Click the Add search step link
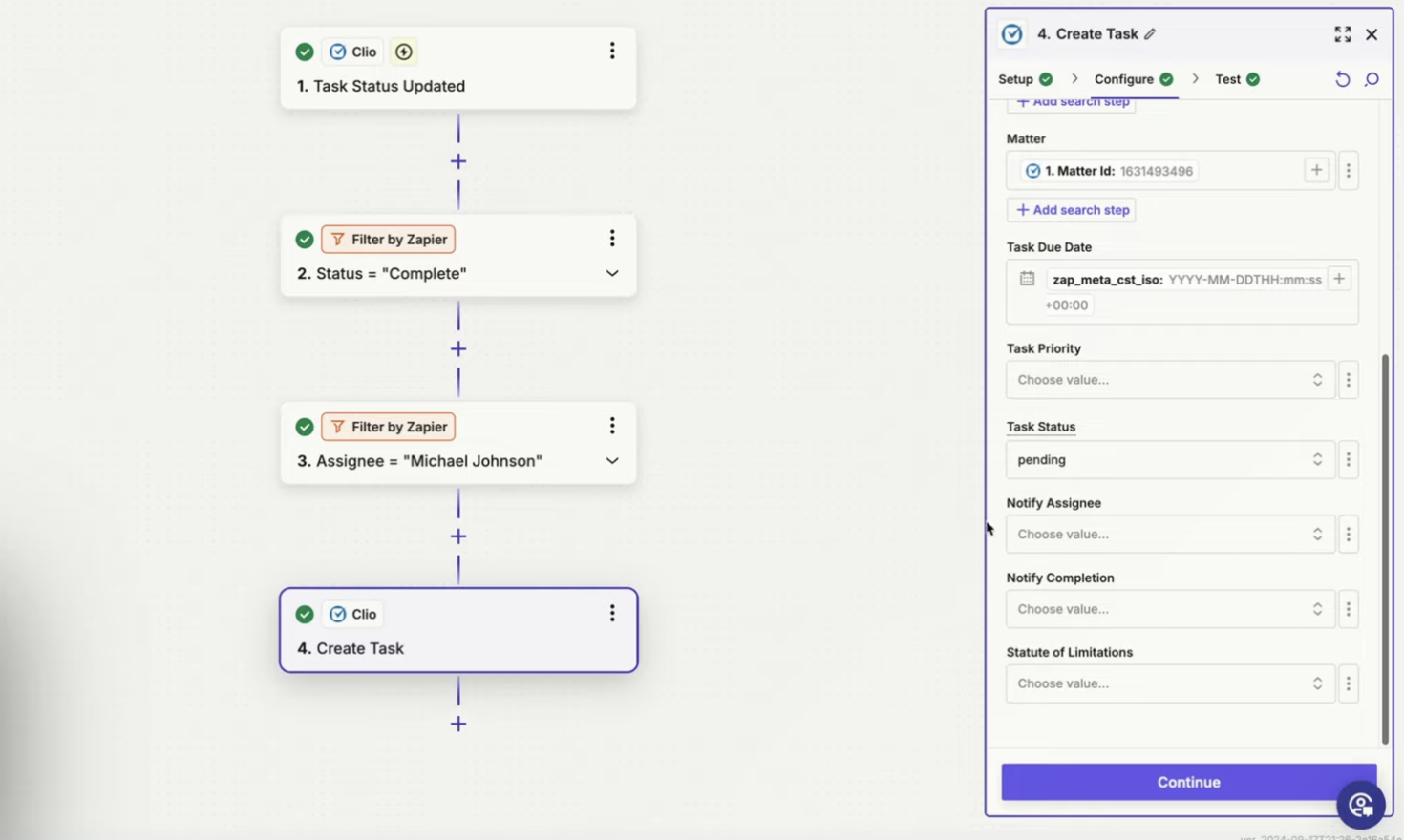The height and width of the screenshot is (840, 1404). (x=1071, y=209)
